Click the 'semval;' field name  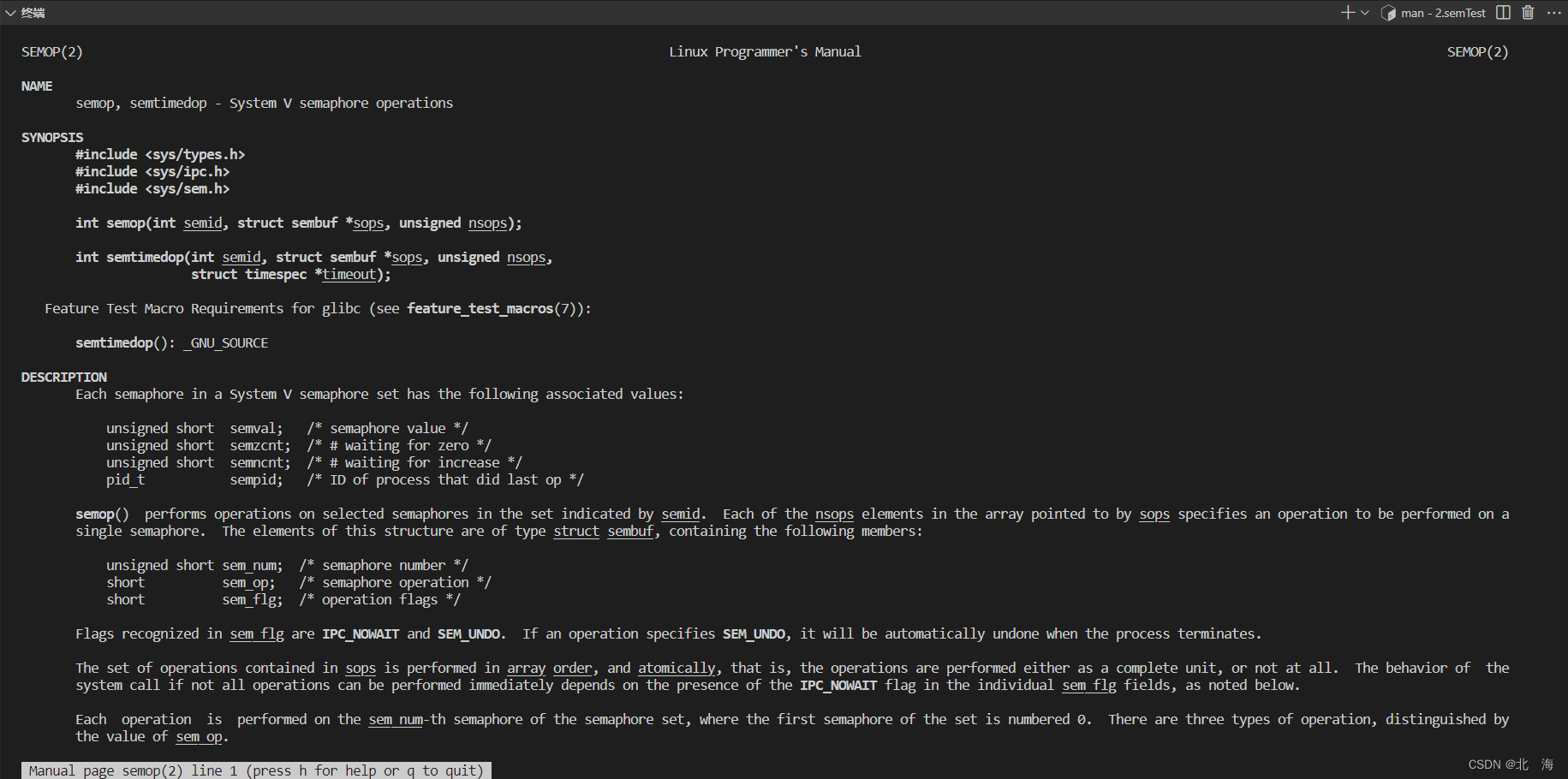256,429
